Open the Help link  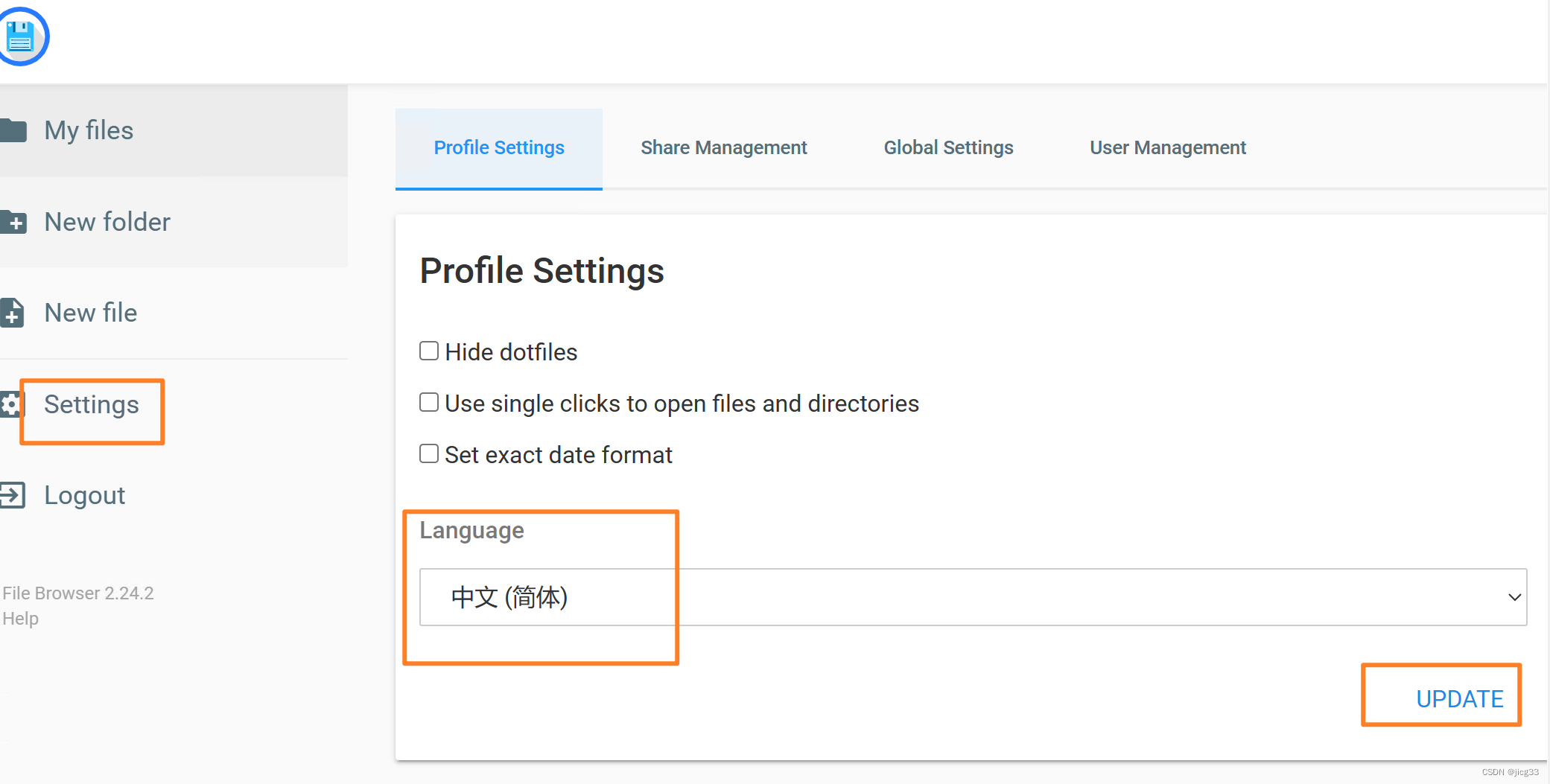tap(20, 618)
